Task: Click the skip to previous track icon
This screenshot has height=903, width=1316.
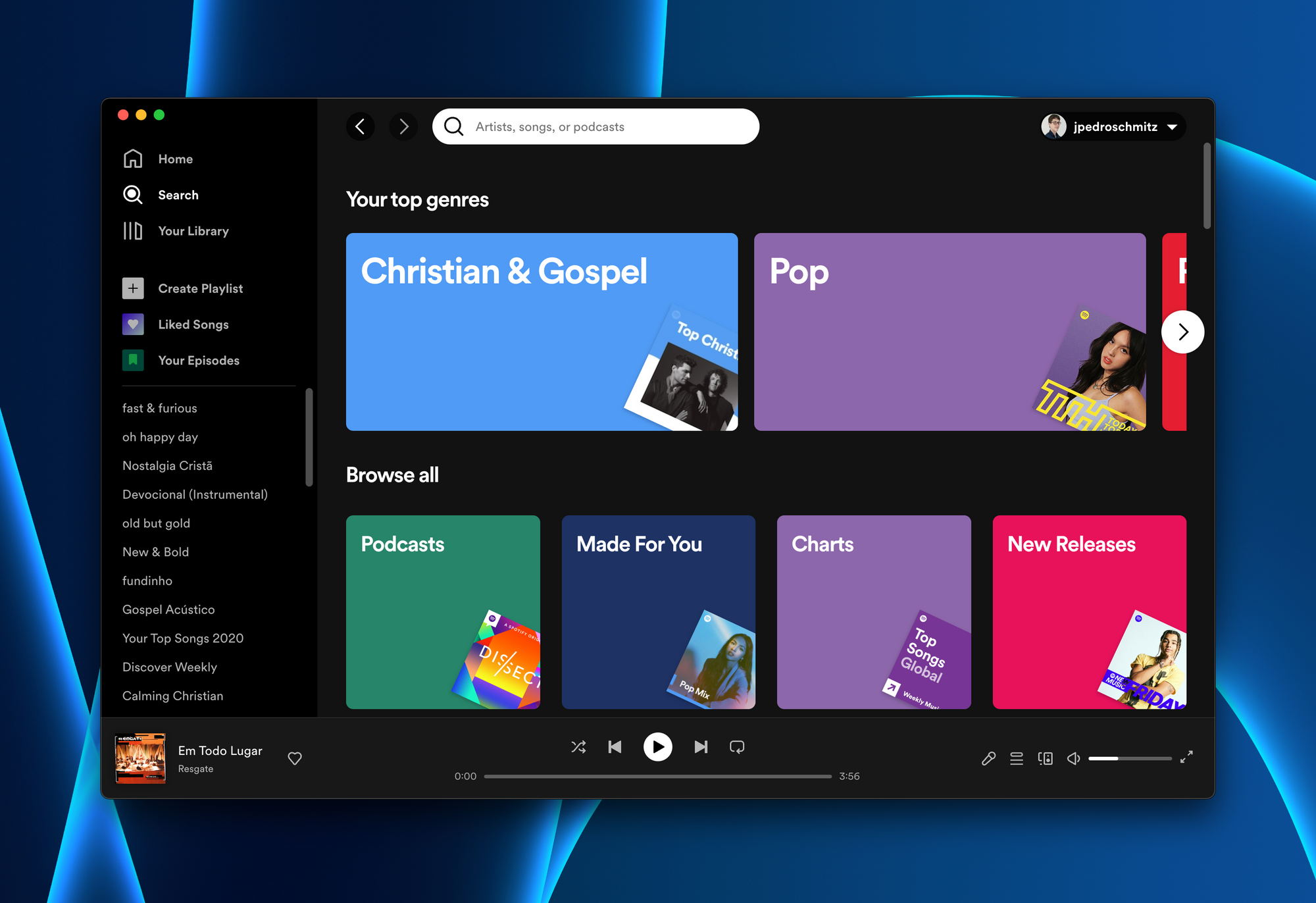Action: [x=615, y=747]
